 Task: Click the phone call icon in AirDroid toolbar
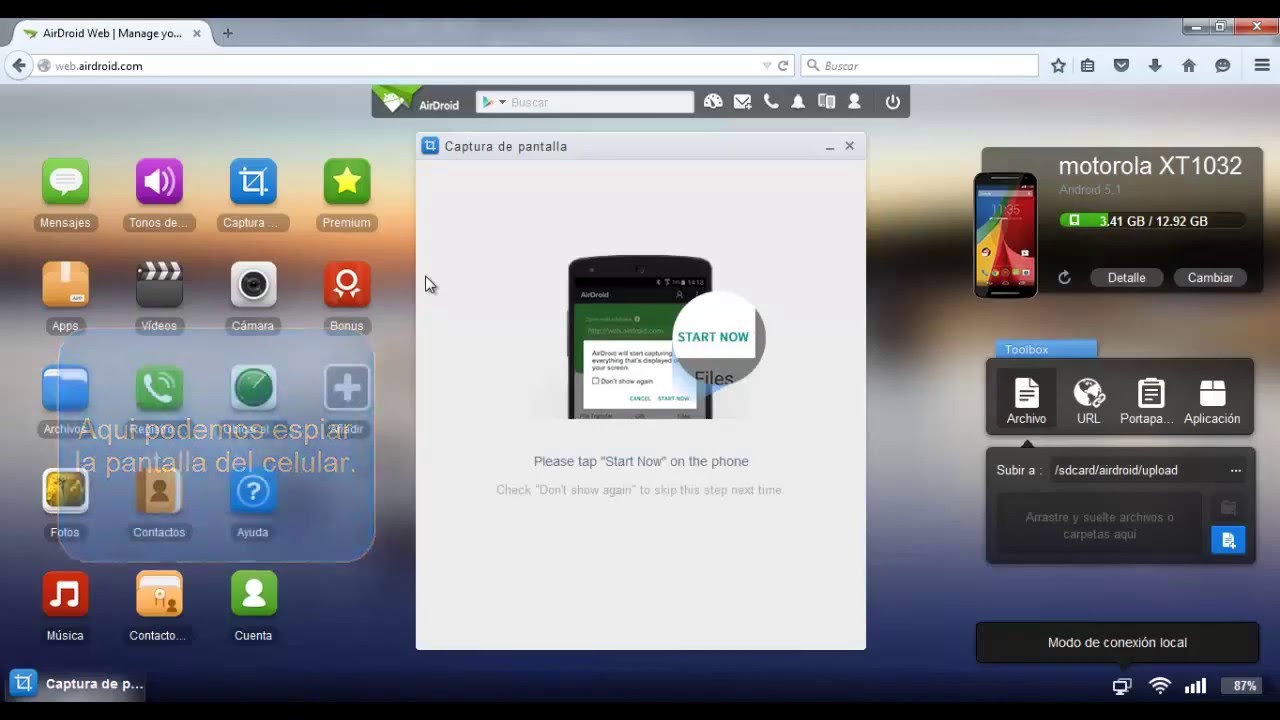pos(771,102)
